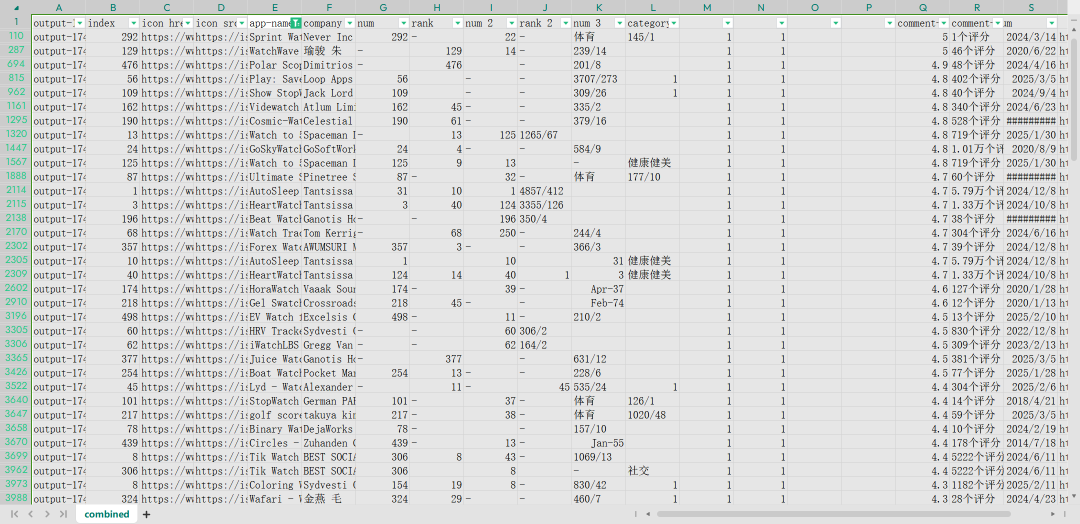Select the cell with 1020/48
This screenshot has width=1080, height=524.
653,415
